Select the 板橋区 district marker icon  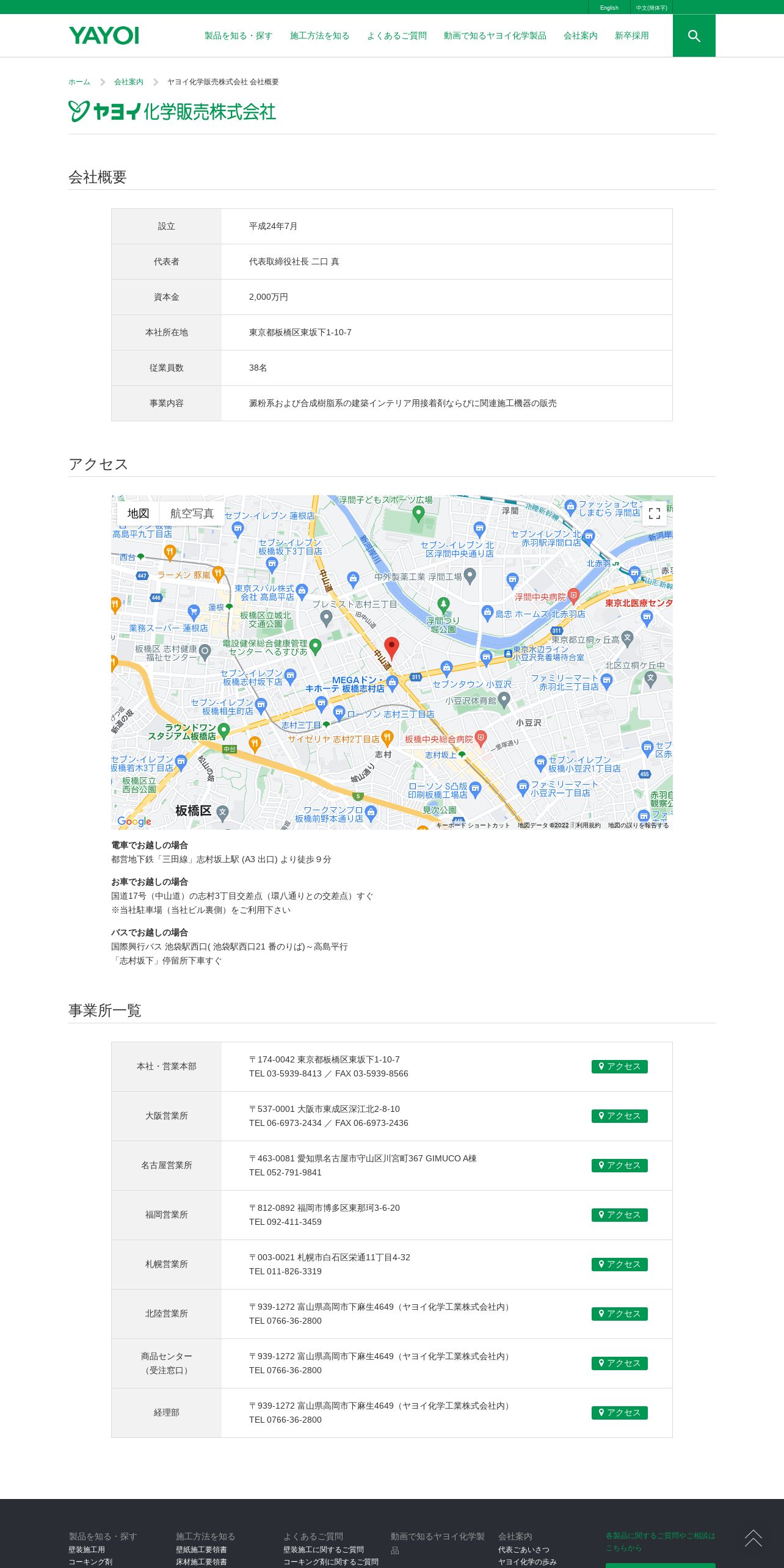(223, 813)
